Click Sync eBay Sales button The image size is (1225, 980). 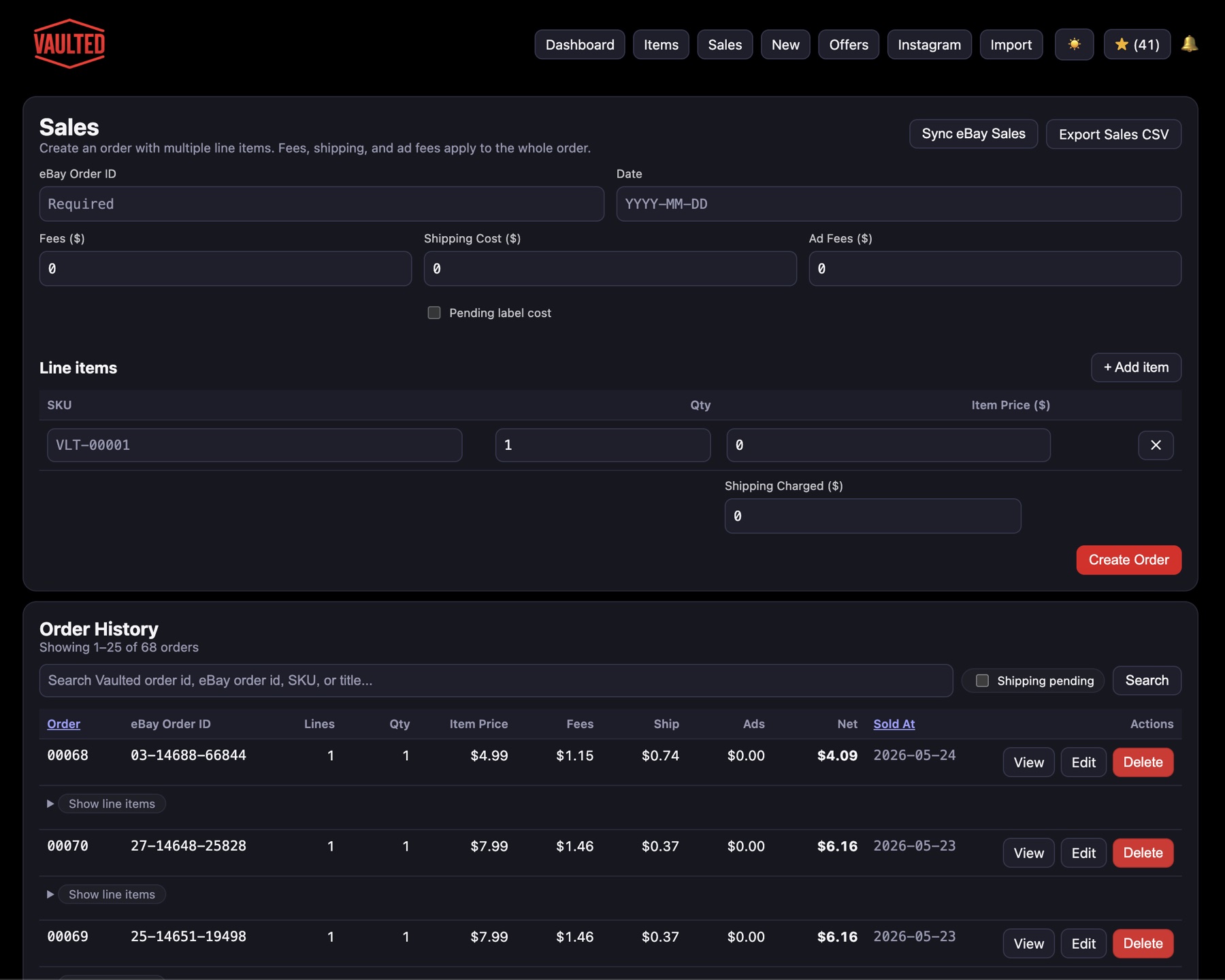coord(973,133)
